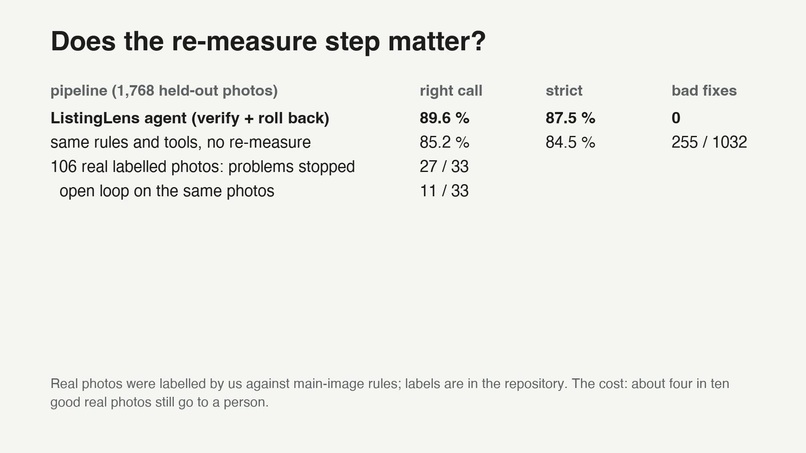Click the 84.5 % strict value
The height and width of the screenshot is (453, 806).
pyautogui.click(x=570, y=142)
